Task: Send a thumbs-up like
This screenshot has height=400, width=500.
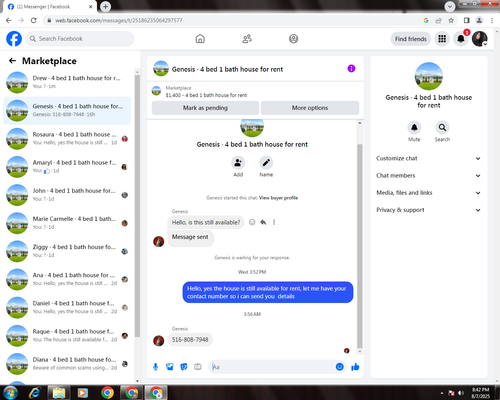Action: (x=355, y=367)
